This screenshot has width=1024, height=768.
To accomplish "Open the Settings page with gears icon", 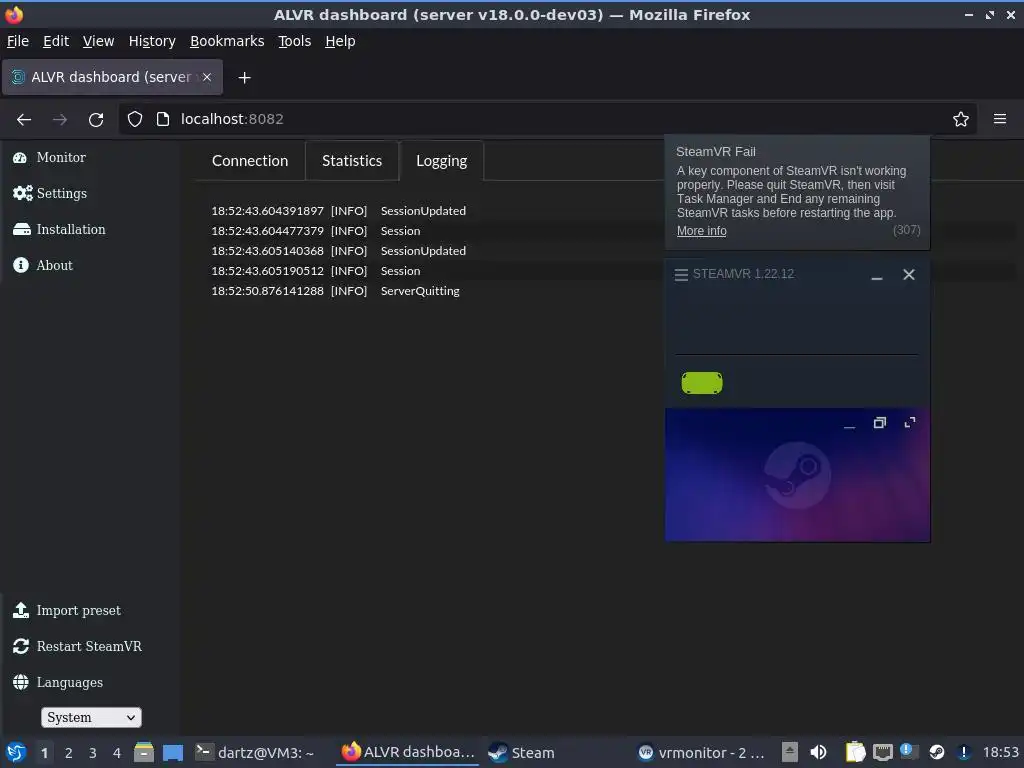I will (x=50, y=193).
